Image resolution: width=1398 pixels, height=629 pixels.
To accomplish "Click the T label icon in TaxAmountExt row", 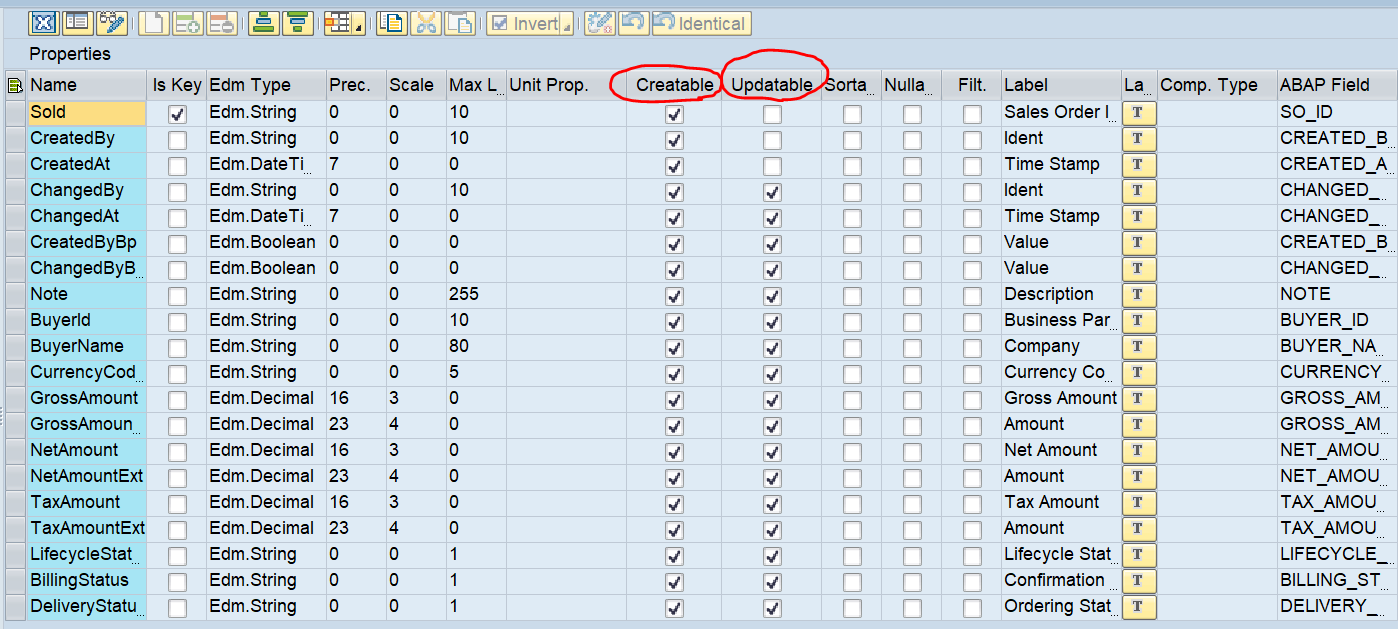I will (x=1139, y=528).
